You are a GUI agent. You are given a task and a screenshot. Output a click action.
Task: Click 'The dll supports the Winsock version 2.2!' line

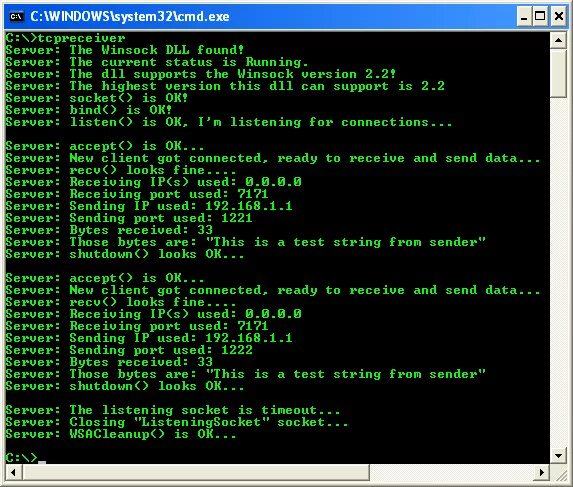click(x=201, y=74)
